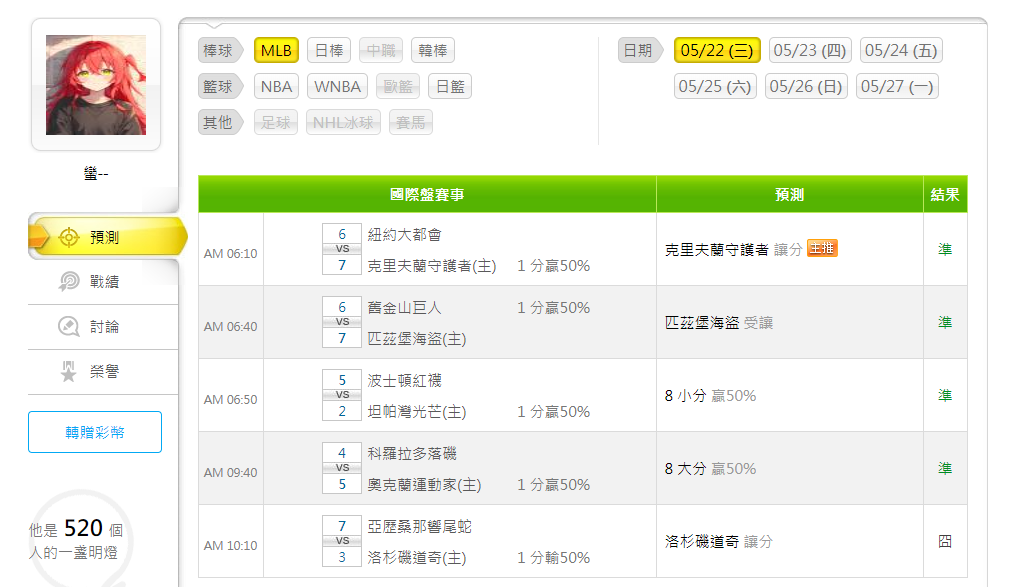
Task: Click the score 7 of 亞歷桑那響尾蛇
Action: 342,526
